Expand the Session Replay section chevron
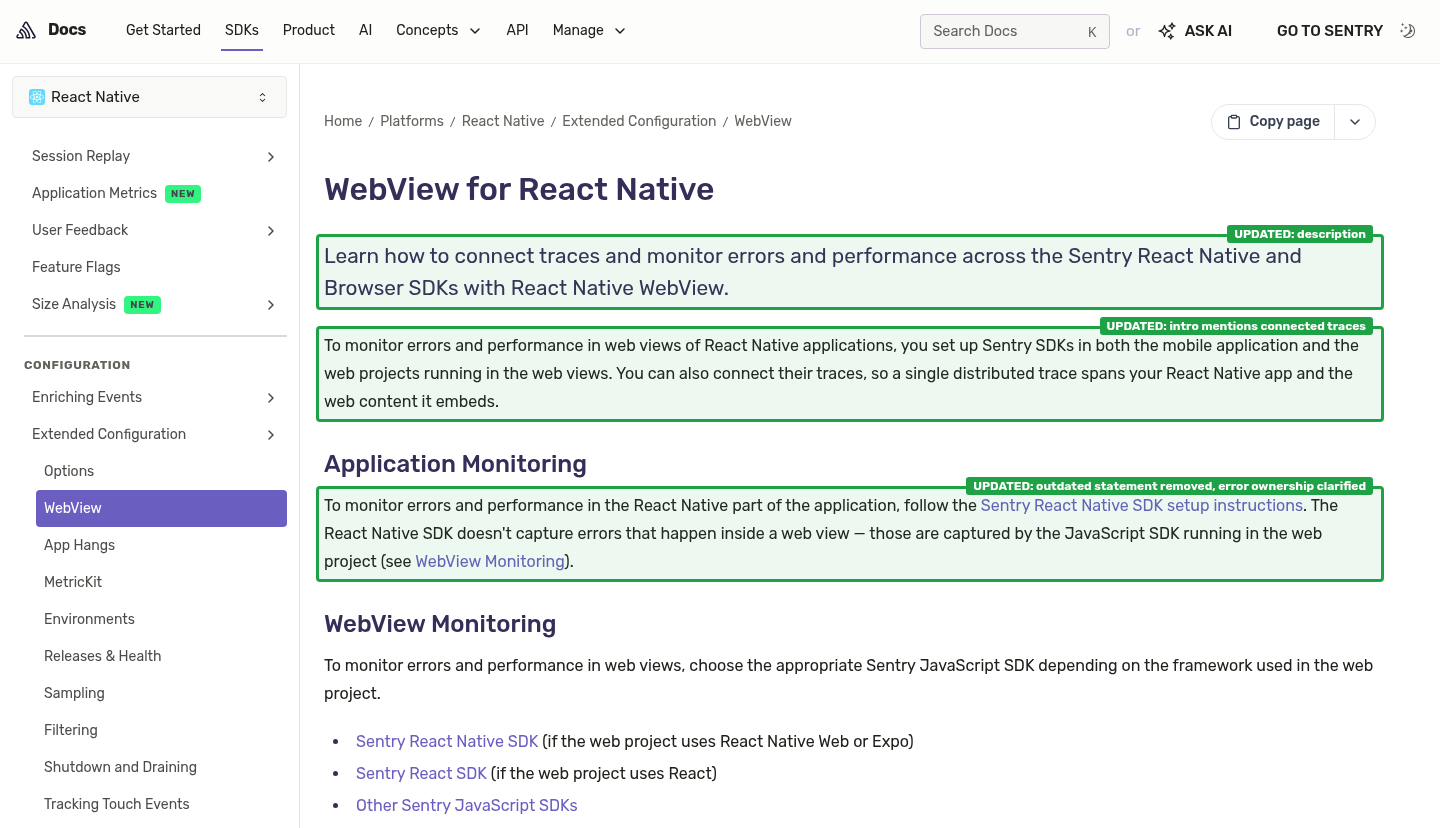This screenshot has height=828, width=1440. 271,157
